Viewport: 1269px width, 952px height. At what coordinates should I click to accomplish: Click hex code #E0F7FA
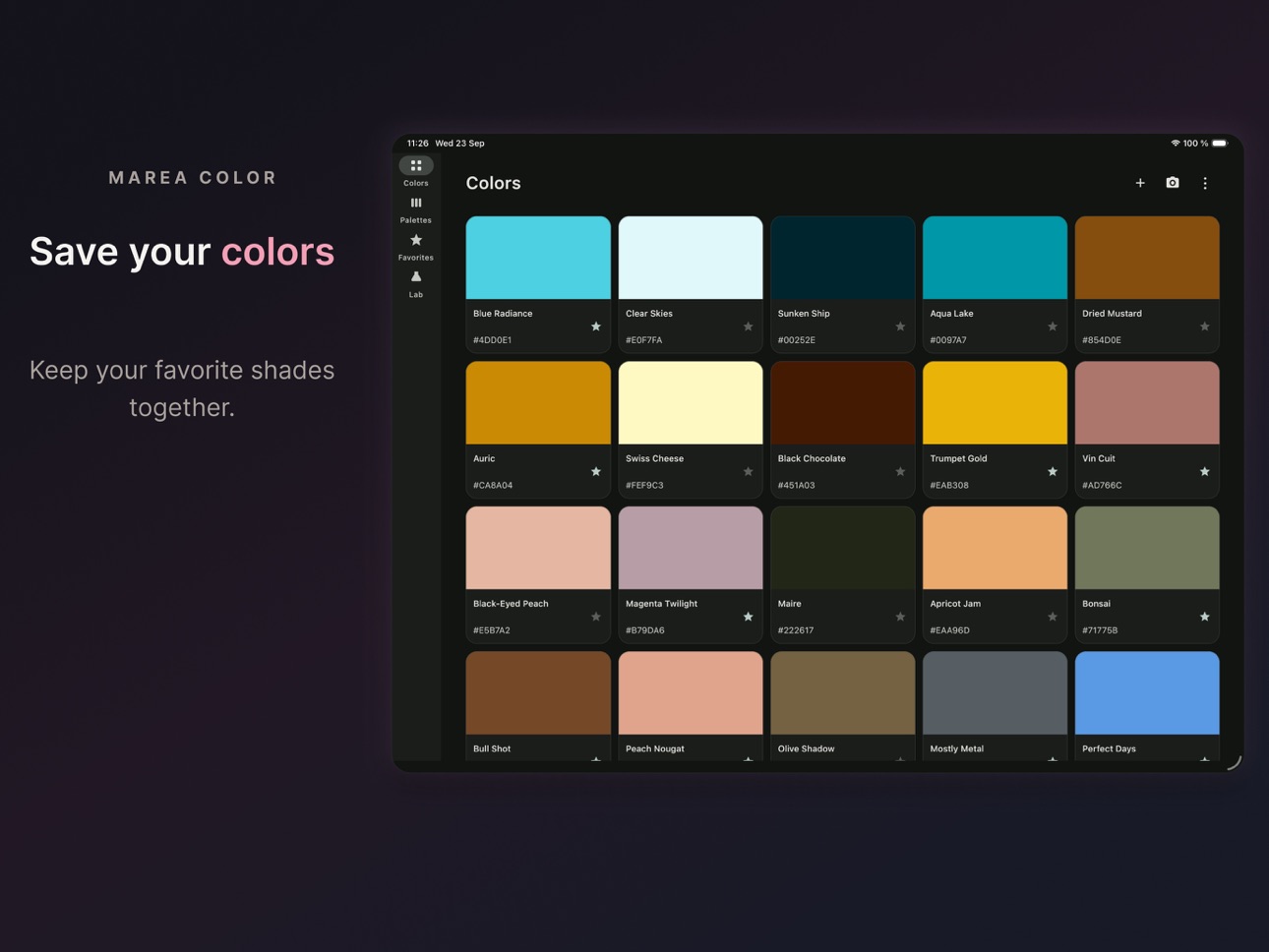point(644,340)
